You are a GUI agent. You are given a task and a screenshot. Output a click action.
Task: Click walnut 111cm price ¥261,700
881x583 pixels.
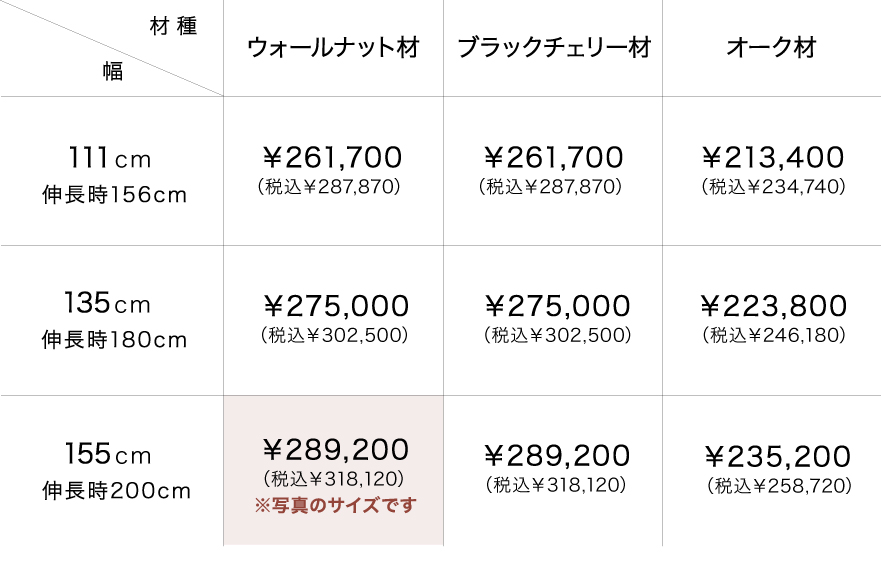pyautogui.click(x=333, y=157)
